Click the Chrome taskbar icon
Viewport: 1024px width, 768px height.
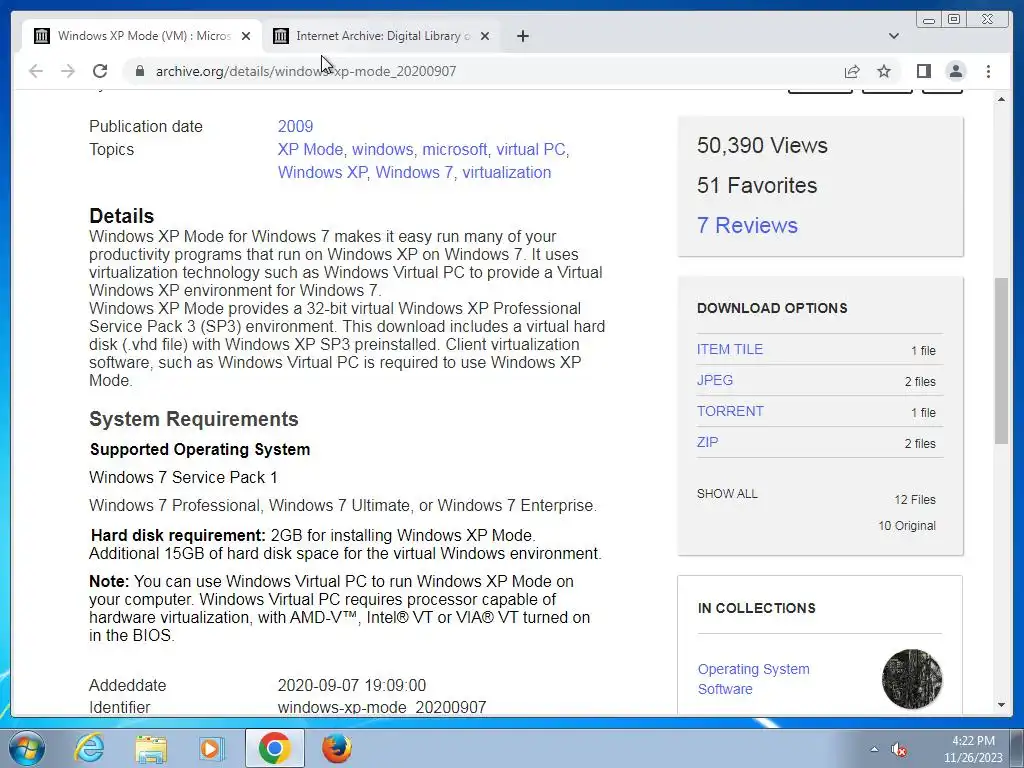coord(274,748)
